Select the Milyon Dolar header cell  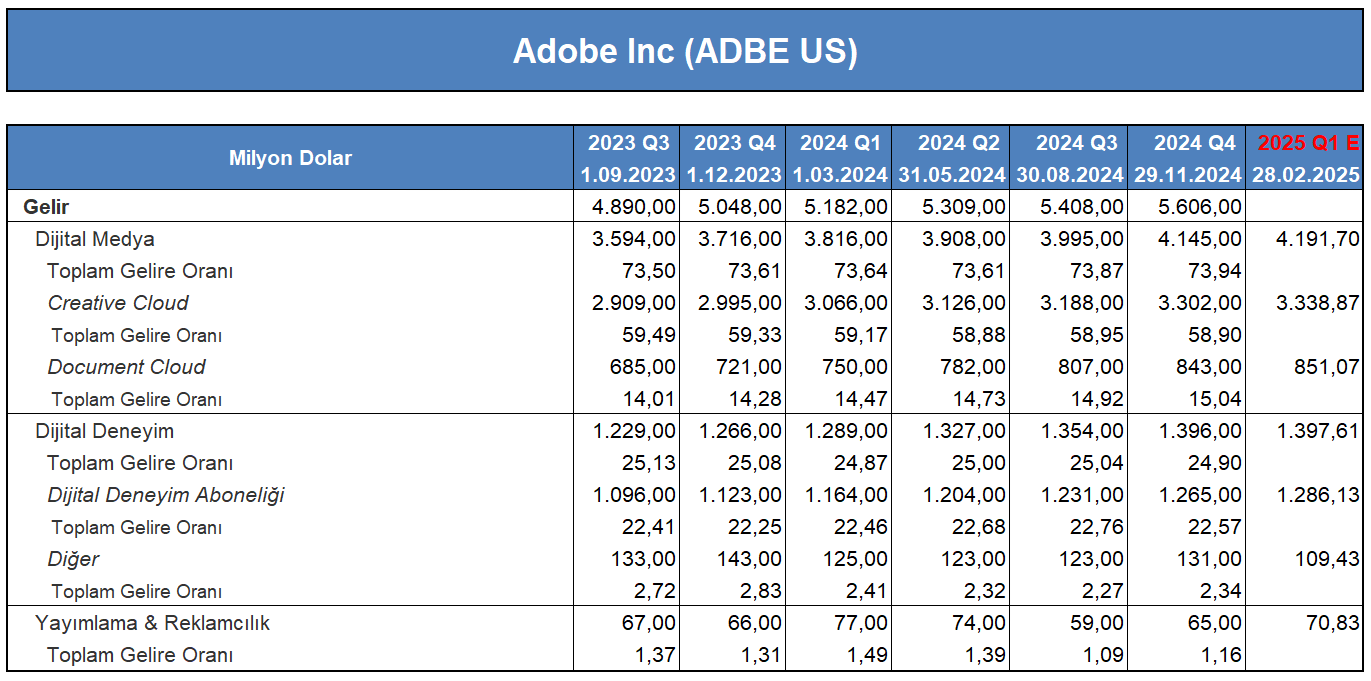[x=290, y=158]
